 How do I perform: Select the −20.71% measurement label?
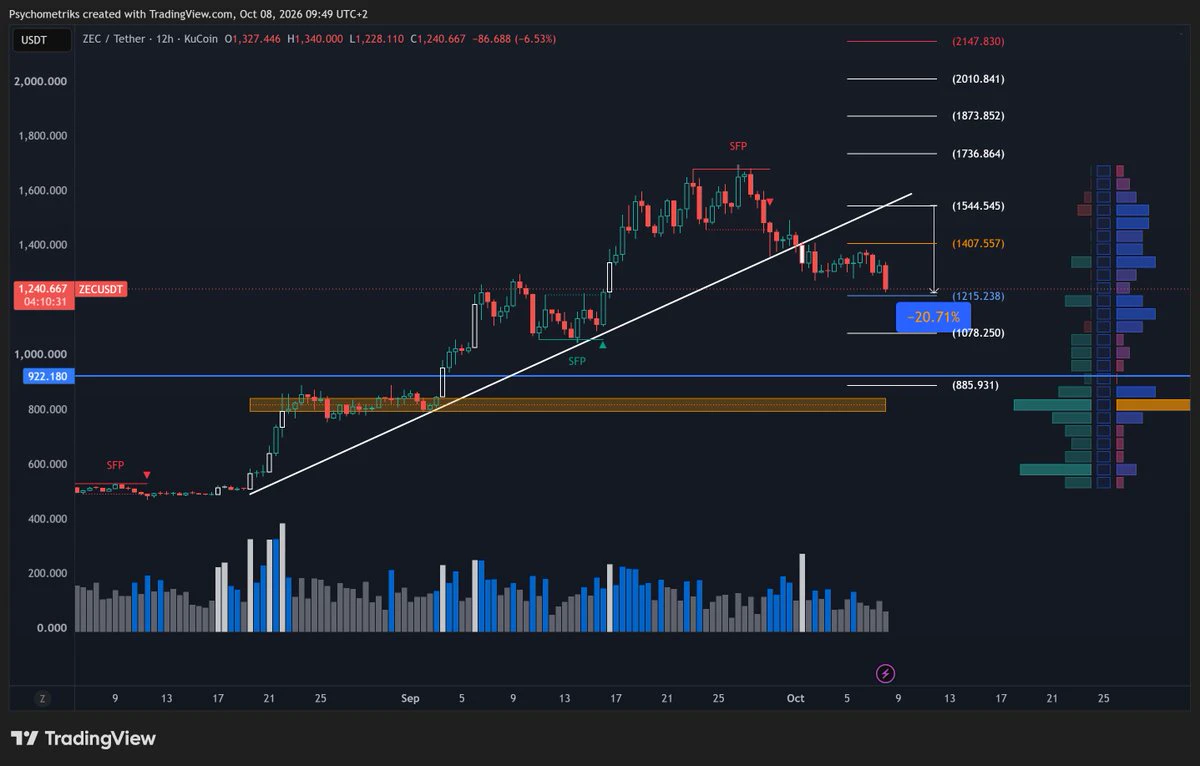(933, 317)
